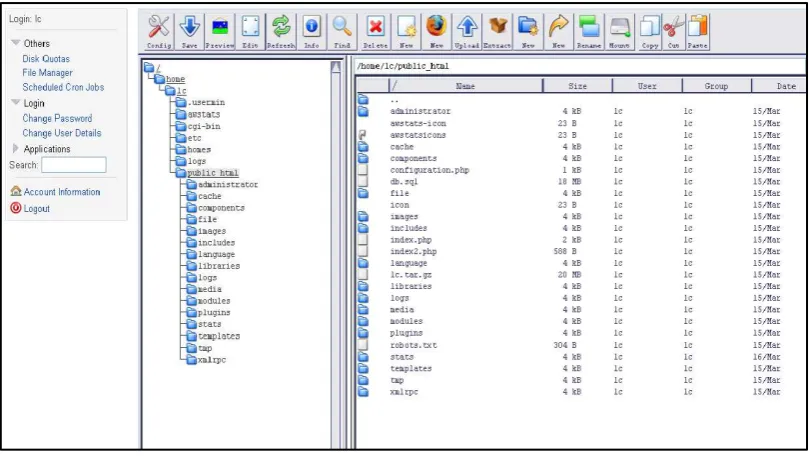Expand the Applications section arrow
809x456 pixels.
pos(15,149)
